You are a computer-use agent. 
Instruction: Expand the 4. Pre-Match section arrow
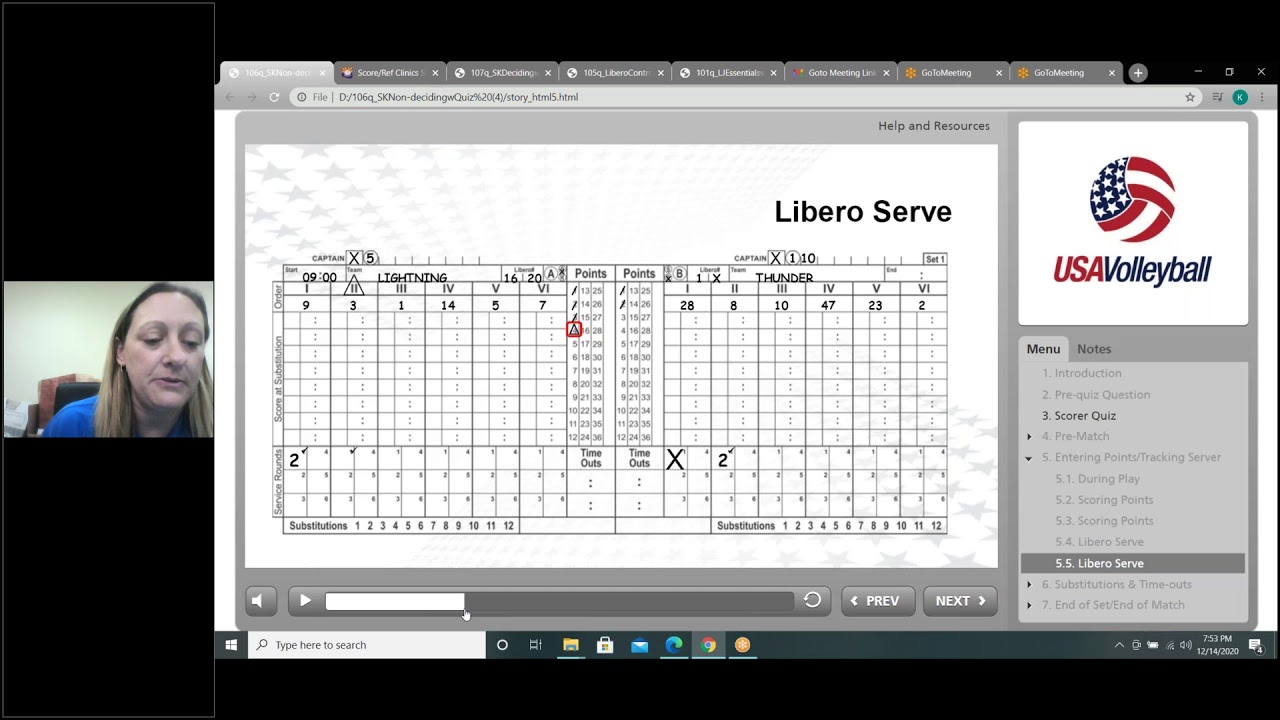coord(1029,437)
